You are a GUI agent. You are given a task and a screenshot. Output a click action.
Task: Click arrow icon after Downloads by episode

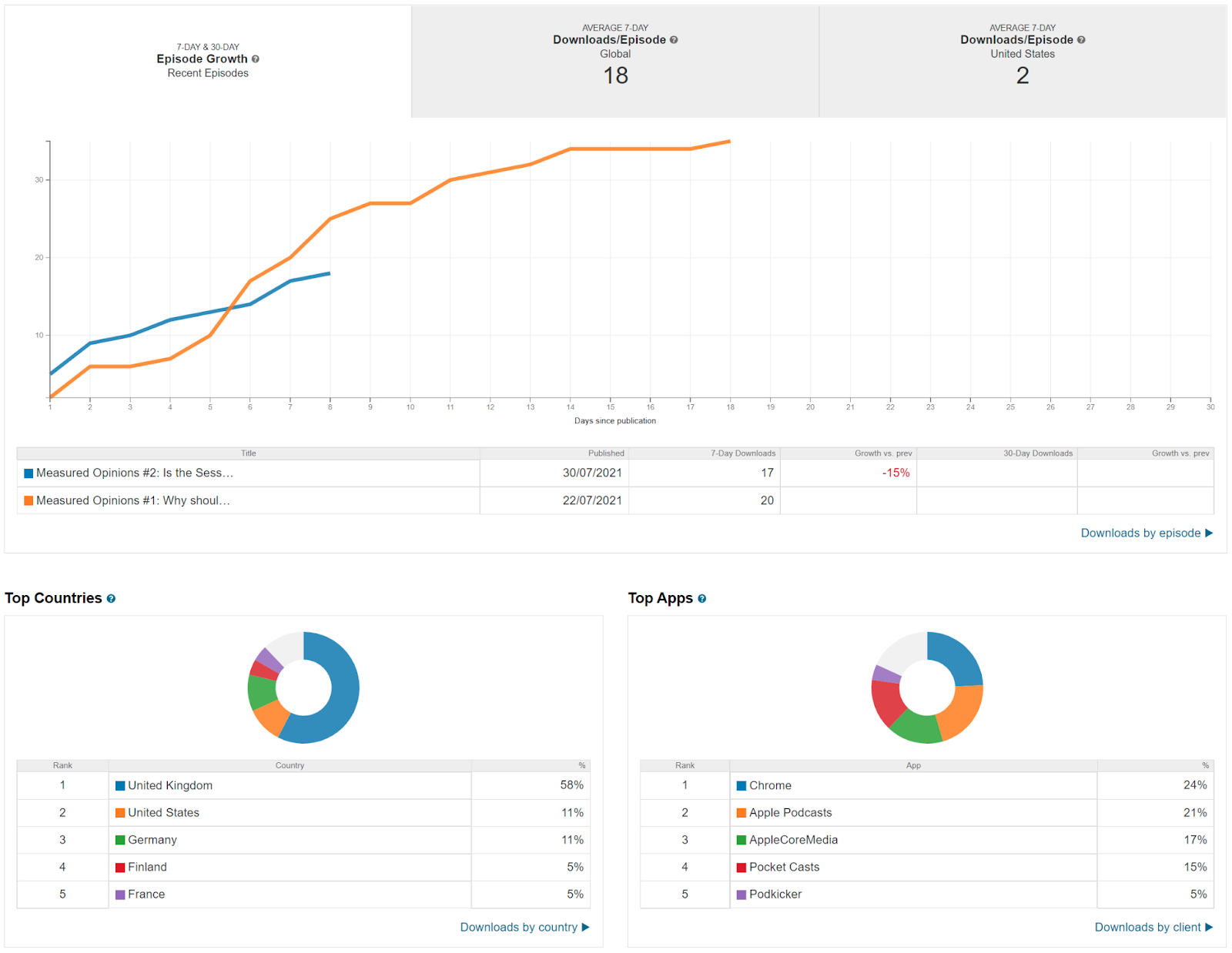point(1209,533)
